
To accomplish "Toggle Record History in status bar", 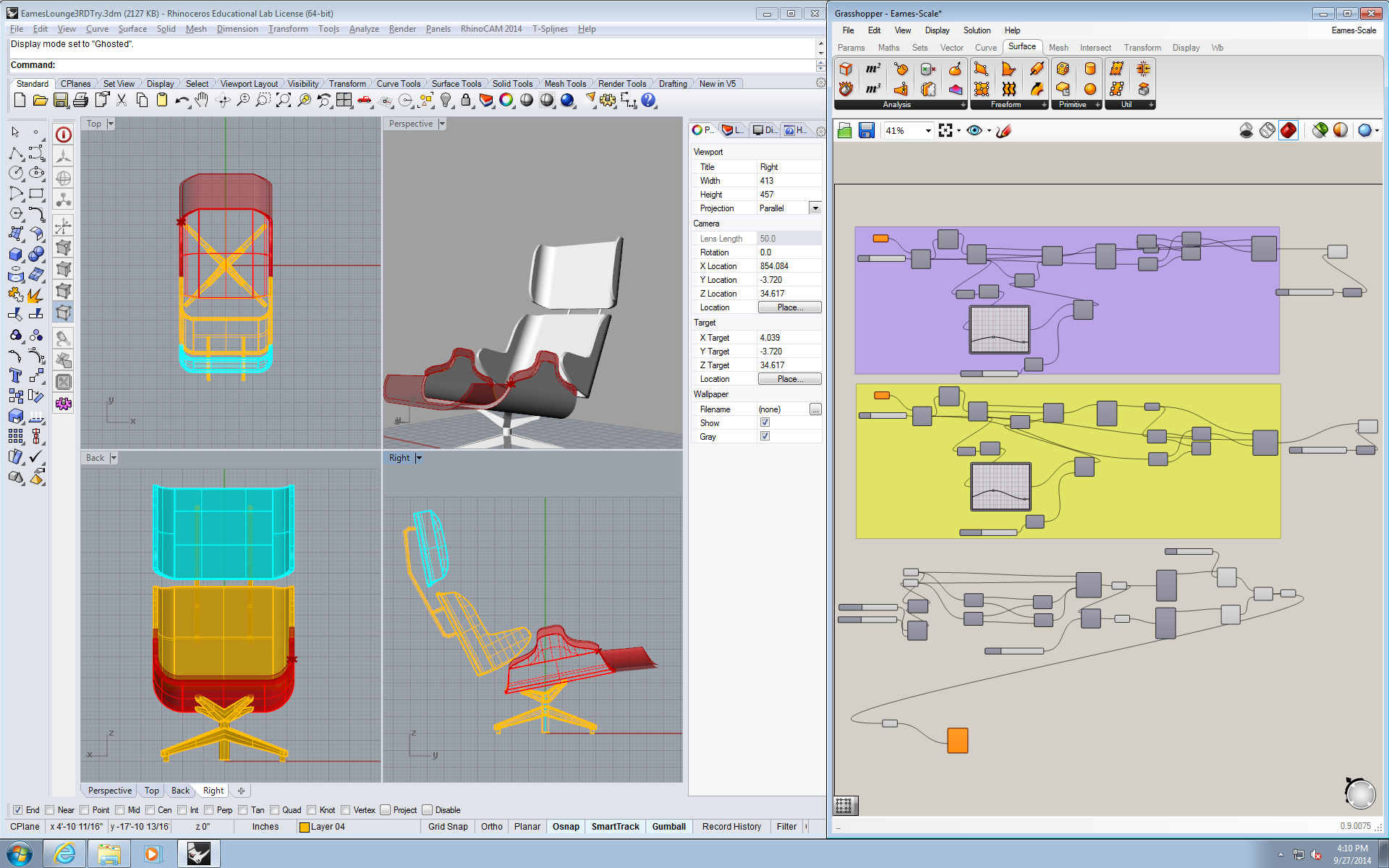I will (731, 827).
